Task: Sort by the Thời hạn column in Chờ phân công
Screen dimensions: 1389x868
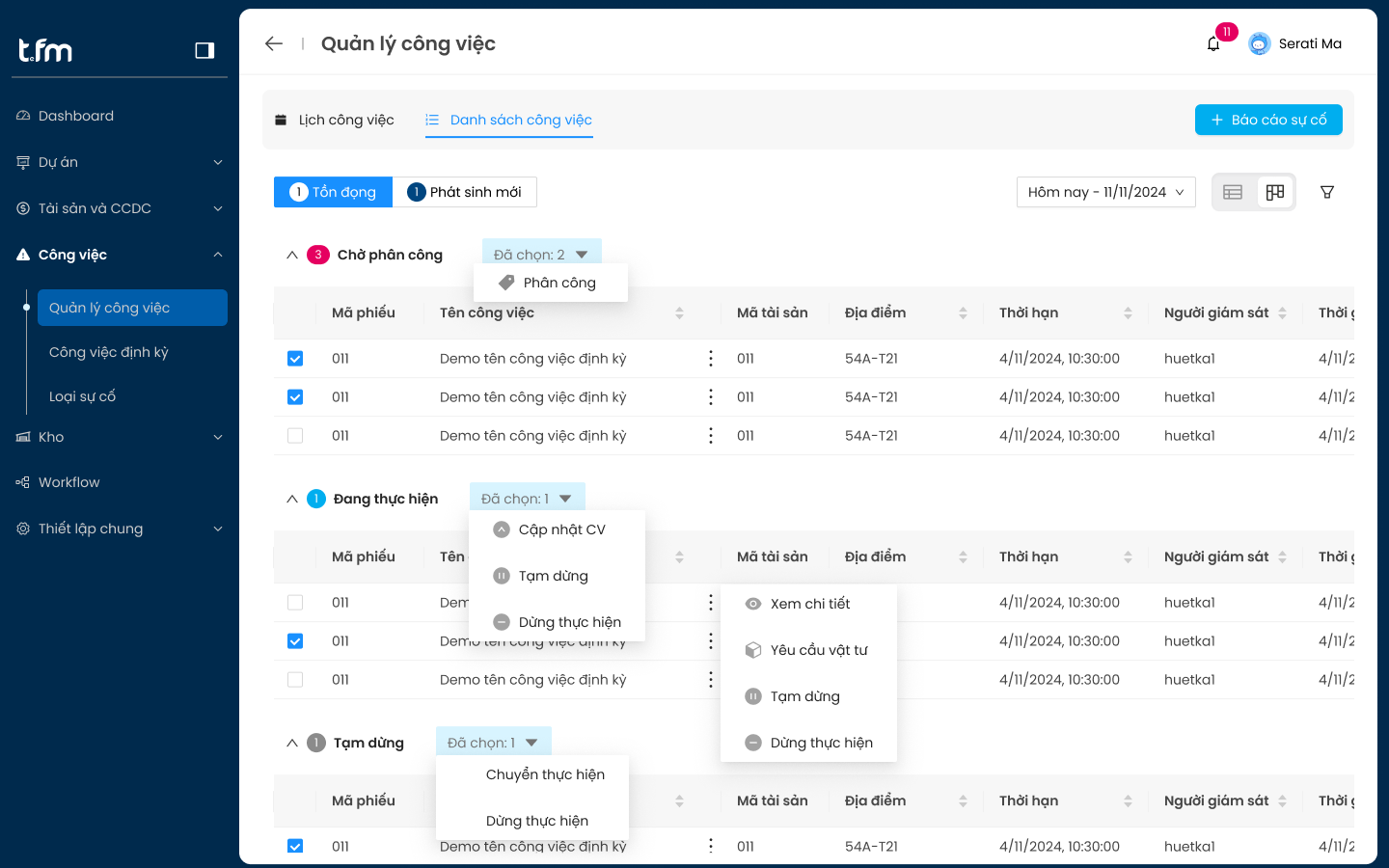Action: click(1127, 312)
